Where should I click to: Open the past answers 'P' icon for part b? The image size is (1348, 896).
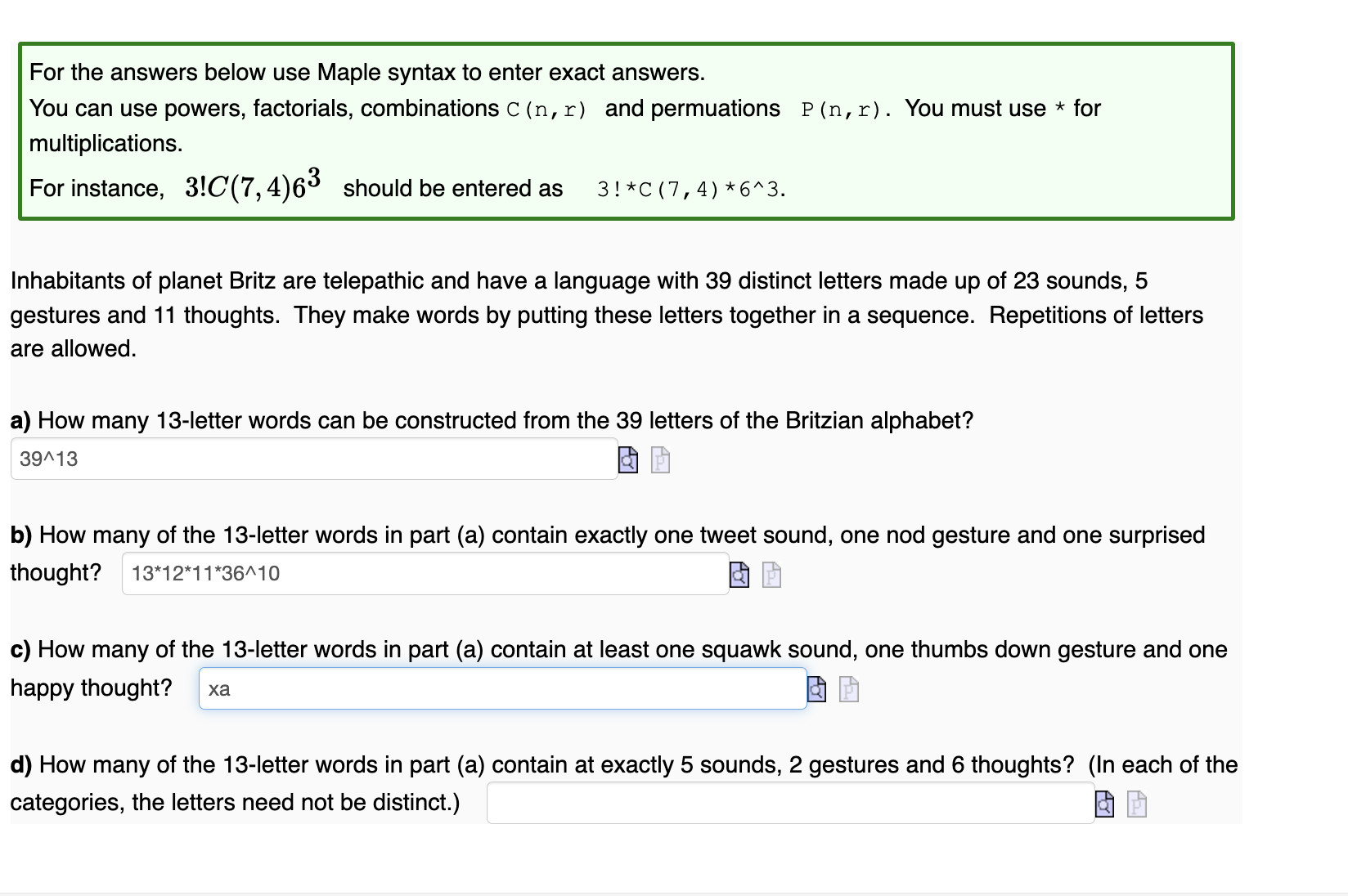[770, 575]
